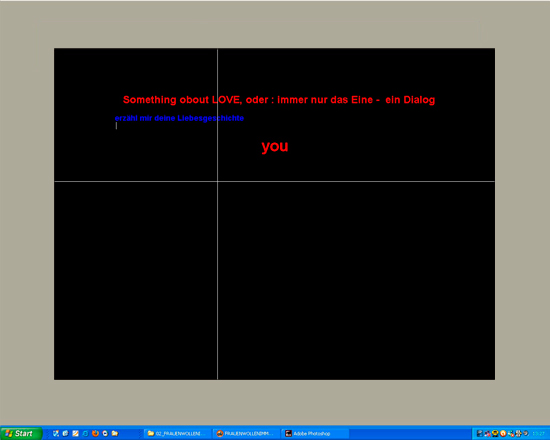
Task: Click the round white-blue quick launch icon
Action: pos(105,433)
